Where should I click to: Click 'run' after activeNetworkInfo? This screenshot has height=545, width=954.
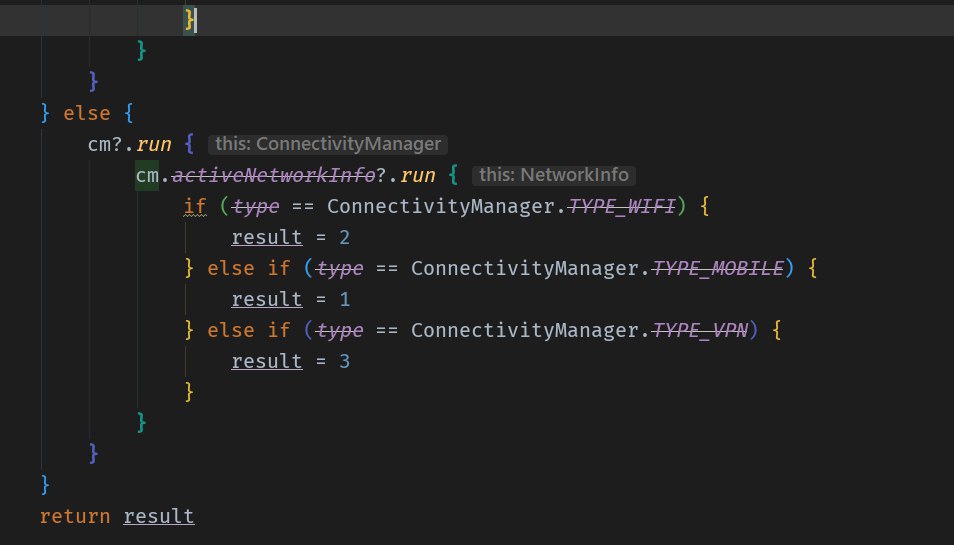pyautogui.click(x=417, y=175)
